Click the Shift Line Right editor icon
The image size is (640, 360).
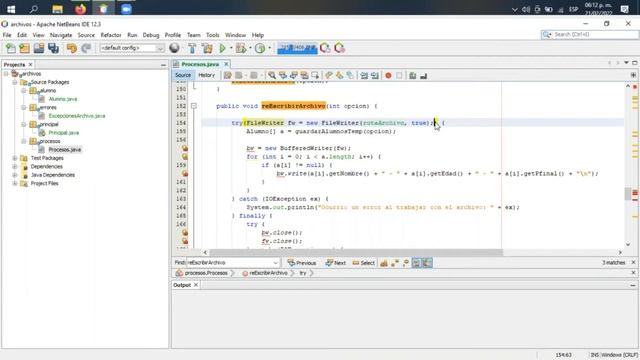point(375,76)
